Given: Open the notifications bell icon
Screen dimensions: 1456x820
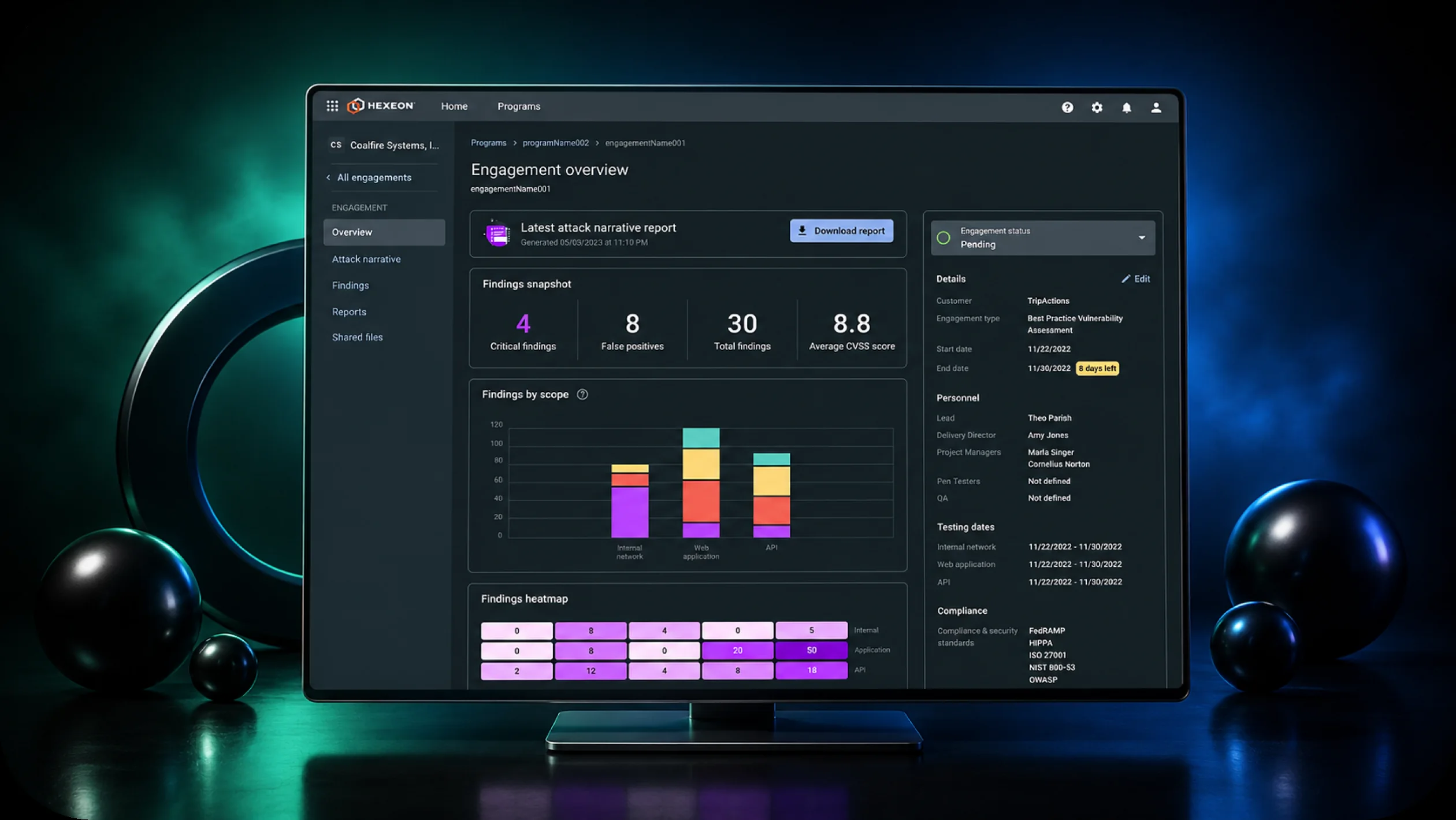Looking at the screenshot, I should [x=1126, y=107].
